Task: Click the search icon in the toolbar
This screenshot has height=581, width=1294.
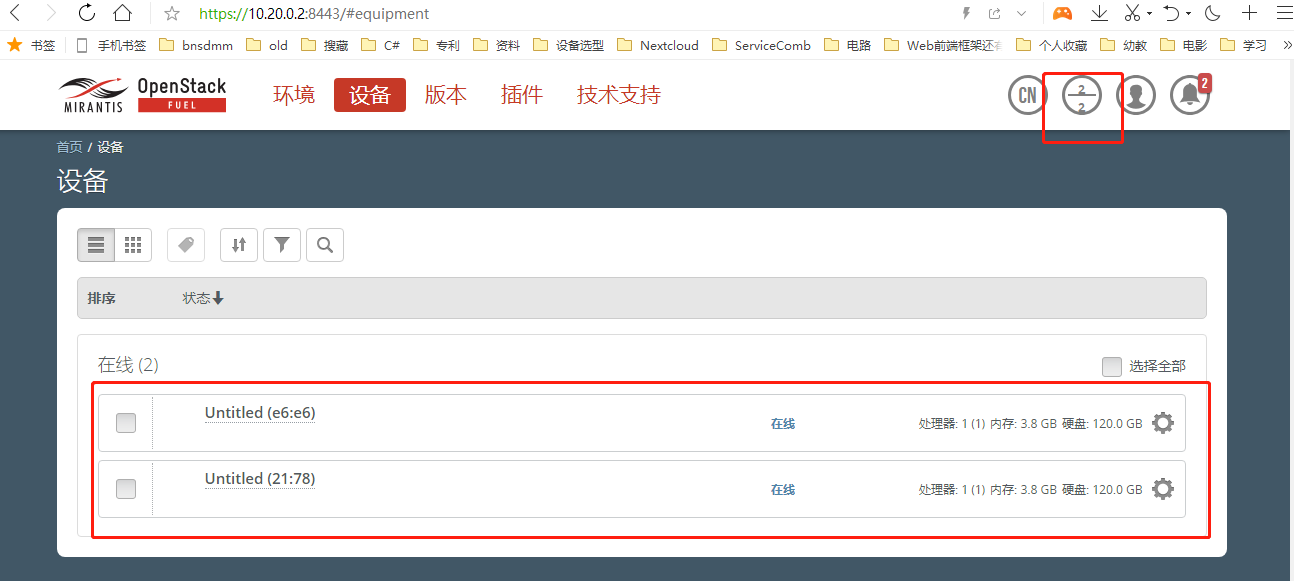Action: (324, 244)
